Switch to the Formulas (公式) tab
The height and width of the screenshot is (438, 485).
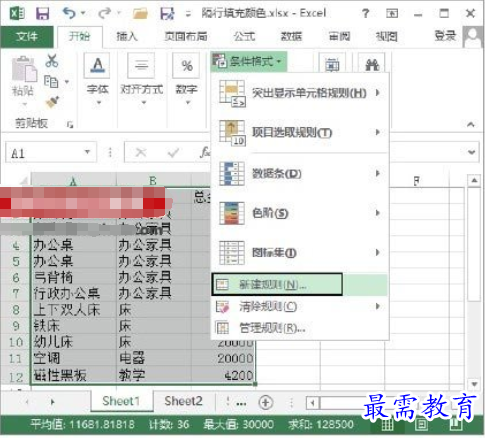coord(244,36)
